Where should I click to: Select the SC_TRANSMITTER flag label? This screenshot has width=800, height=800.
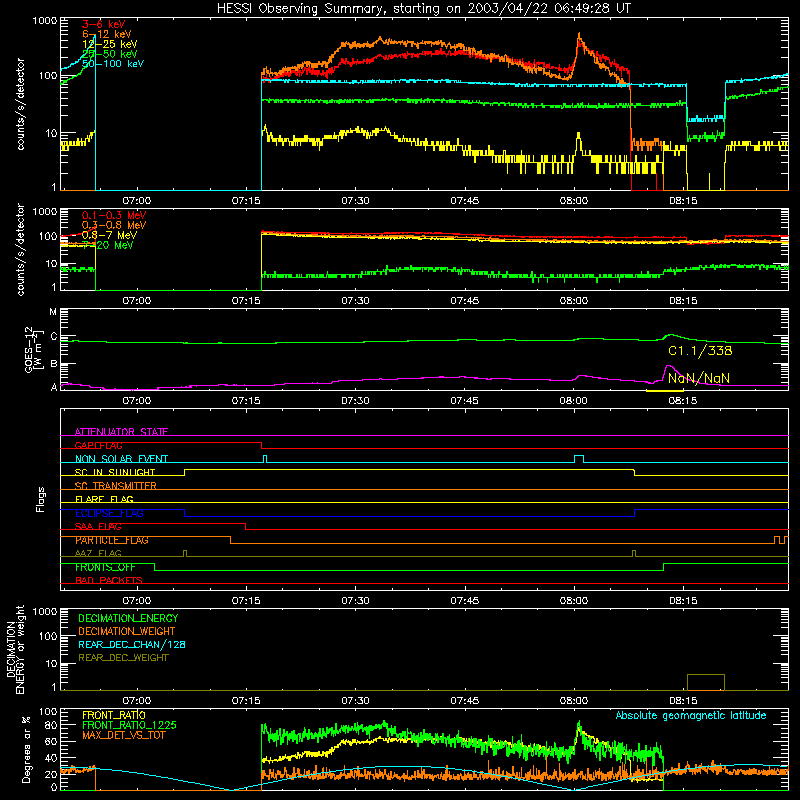tap(115, 486)
